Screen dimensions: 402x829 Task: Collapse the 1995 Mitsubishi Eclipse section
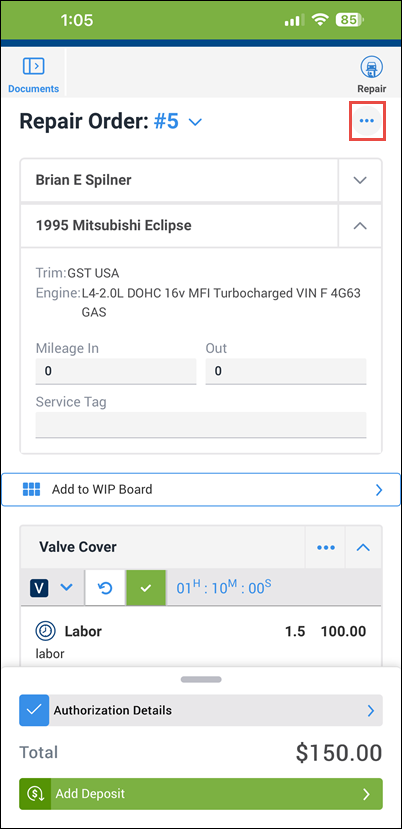tap(360, 226)
